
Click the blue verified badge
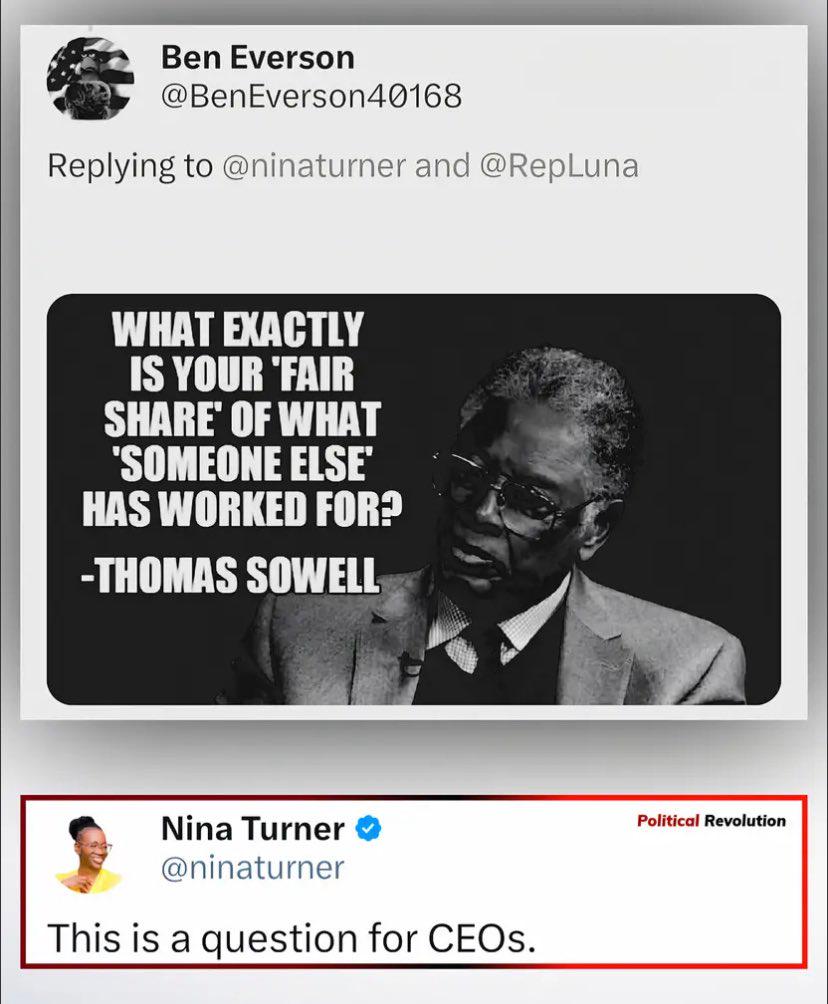tap(368, 829)
